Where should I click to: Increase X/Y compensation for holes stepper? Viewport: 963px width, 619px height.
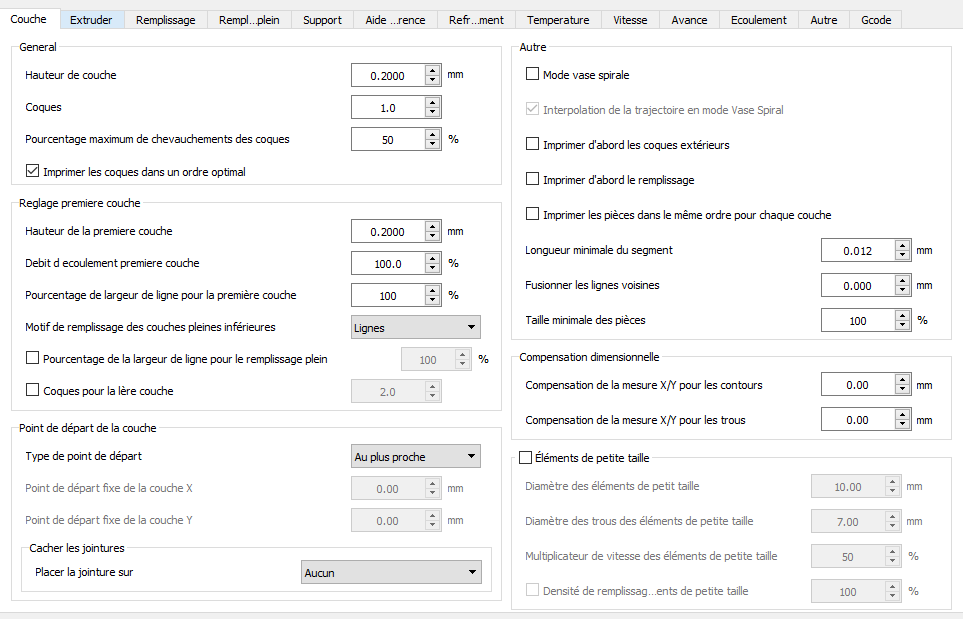point(902,415)
